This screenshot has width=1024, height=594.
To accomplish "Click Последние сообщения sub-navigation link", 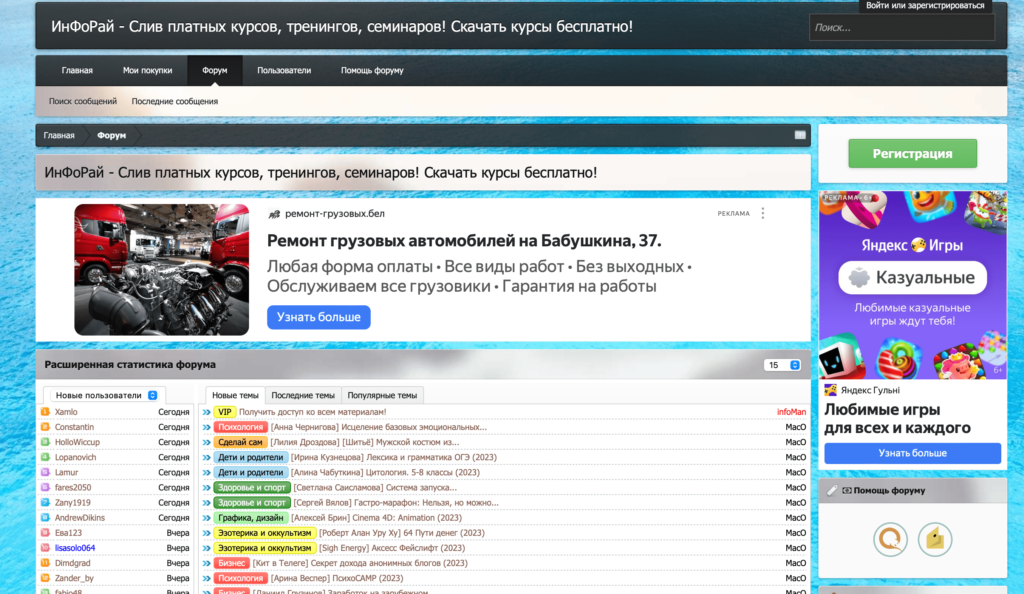I will (x=175, y=101).
